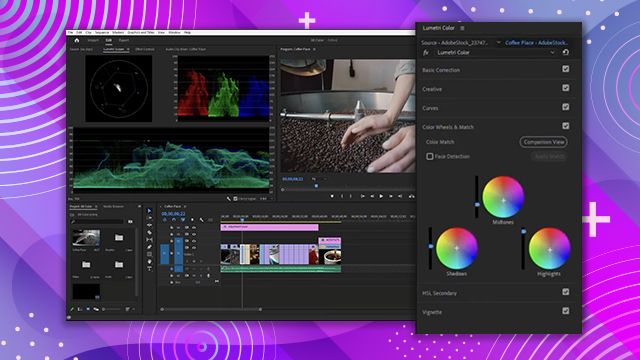Switch to the Effect Controls tab
This screenshot has height=360, width=640.
pos(145,49)
